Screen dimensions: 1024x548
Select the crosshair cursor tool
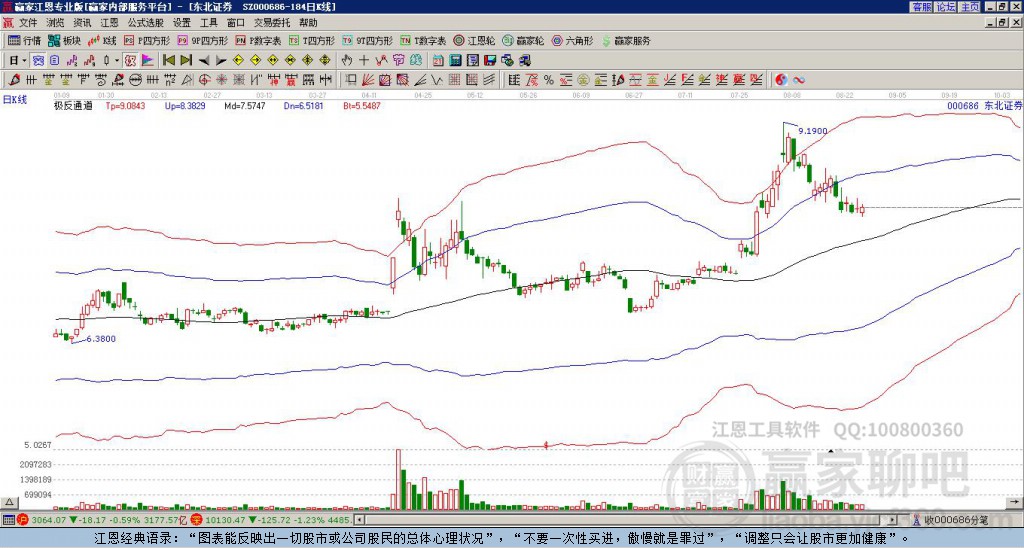coord(364,60)
